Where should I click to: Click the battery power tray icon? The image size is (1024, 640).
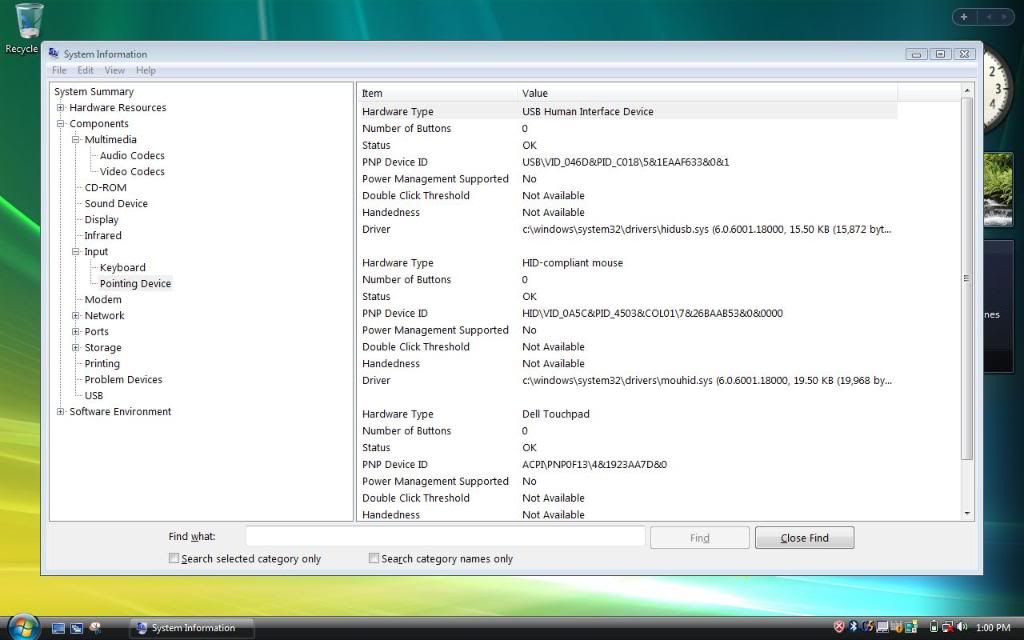pos(933,627)
